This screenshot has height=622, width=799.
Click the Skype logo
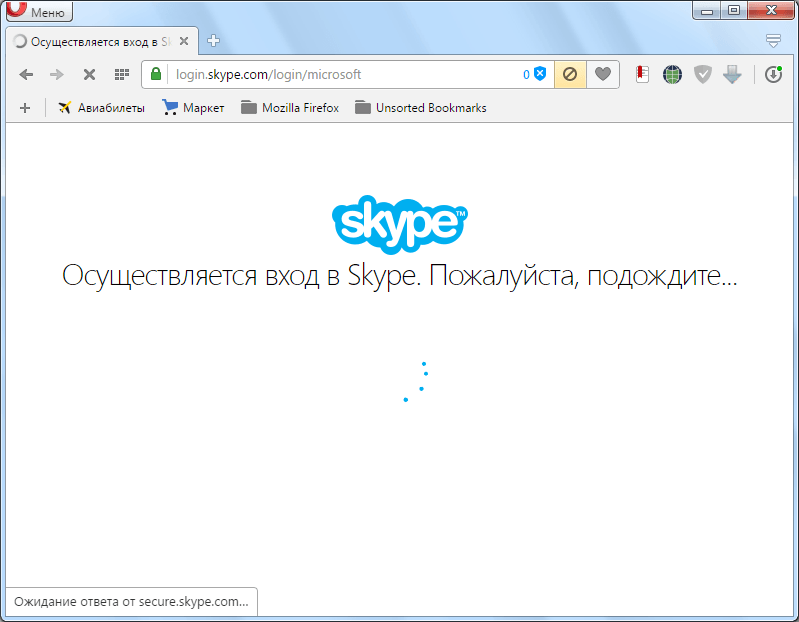(x=400, y=225)
